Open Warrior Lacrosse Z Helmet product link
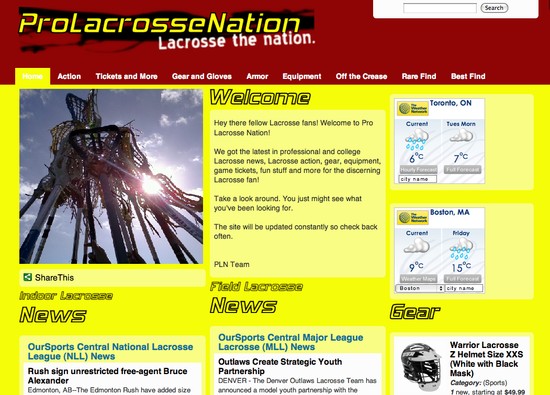550x395 pixels. [486, 359]
